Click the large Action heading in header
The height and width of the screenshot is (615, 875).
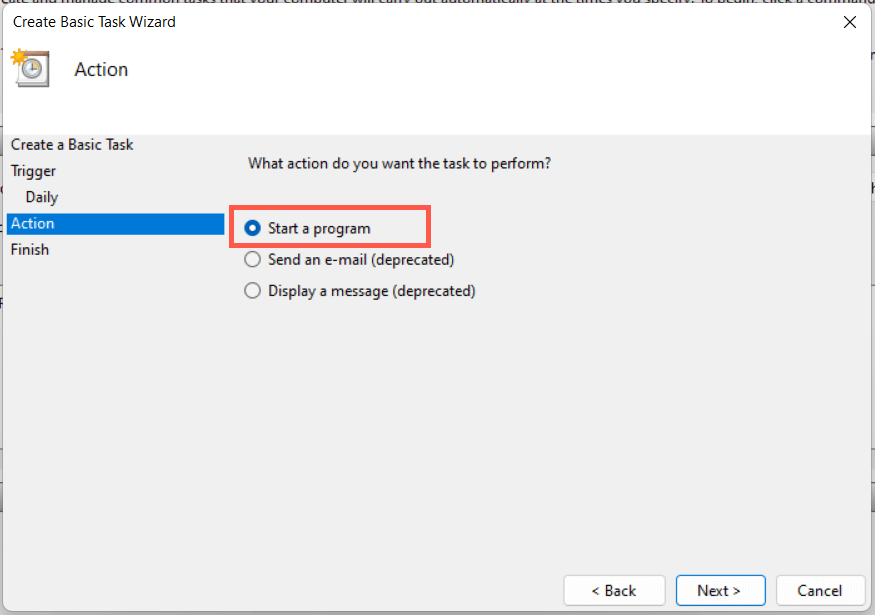101,70
